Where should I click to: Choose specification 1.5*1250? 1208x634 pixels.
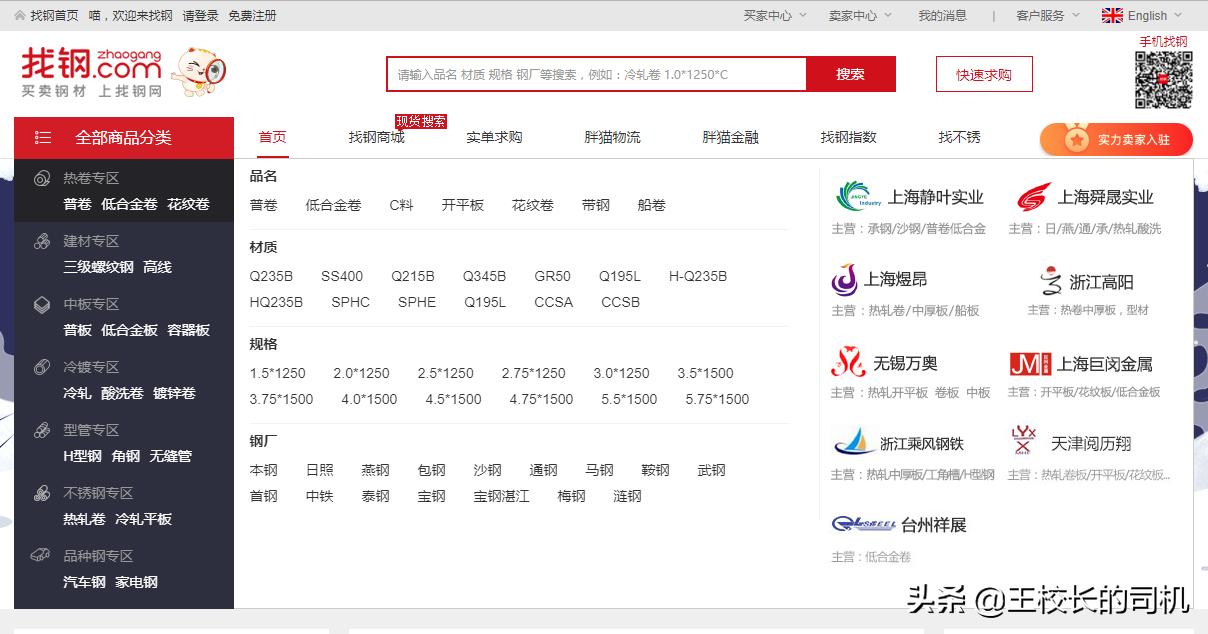pos(277,373)
